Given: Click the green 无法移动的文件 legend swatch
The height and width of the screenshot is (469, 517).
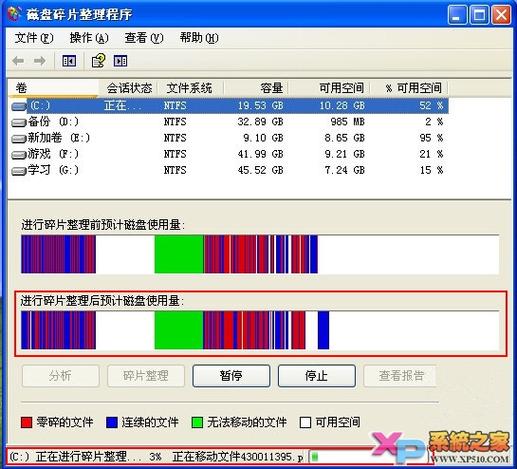Looking at the screenshot, I should click(x=197, y=423).
